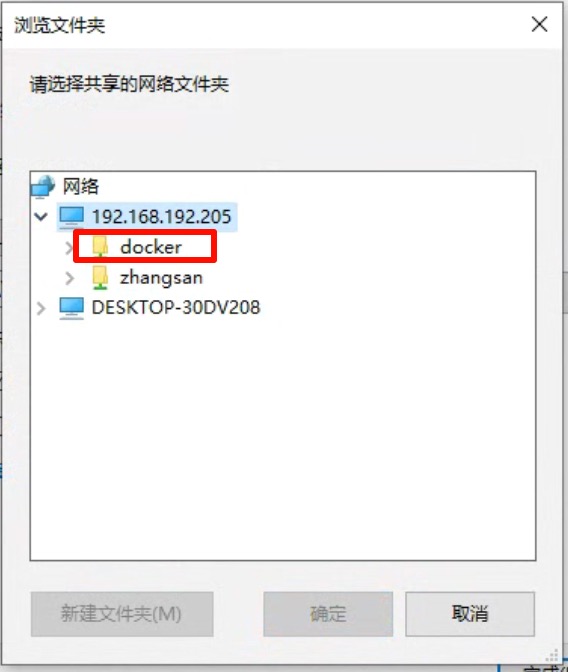Screen dimensions: 568x672
Task: Expand the docker shared folder
Action: (69, 247)
